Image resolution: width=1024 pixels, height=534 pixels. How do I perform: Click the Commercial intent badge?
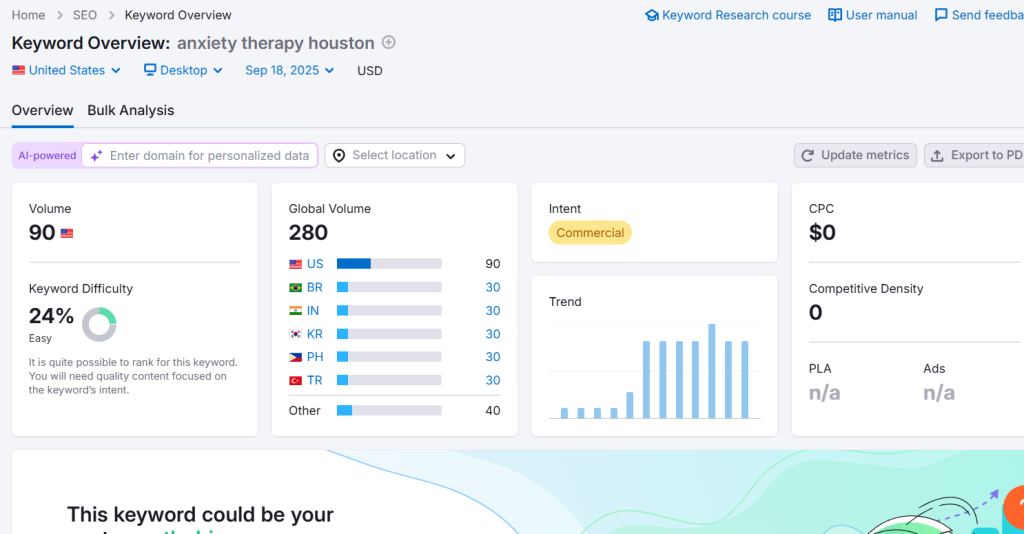(x=590, y=232)
